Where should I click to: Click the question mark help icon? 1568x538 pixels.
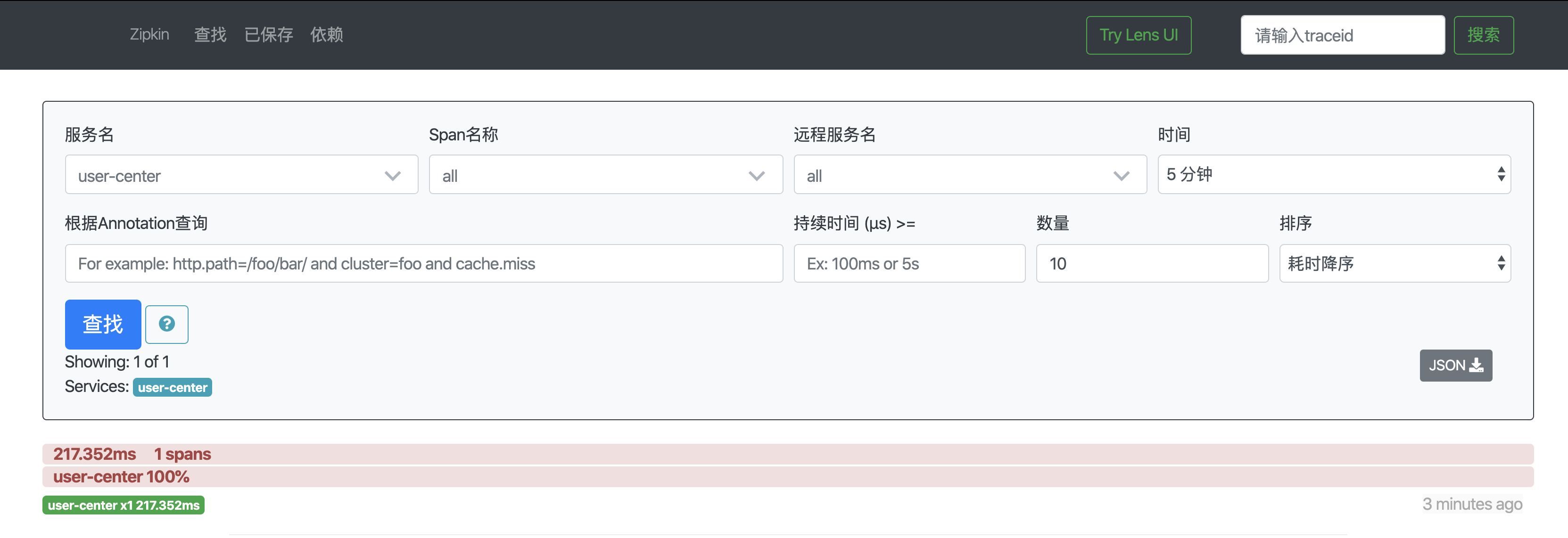tap(167, 324)
